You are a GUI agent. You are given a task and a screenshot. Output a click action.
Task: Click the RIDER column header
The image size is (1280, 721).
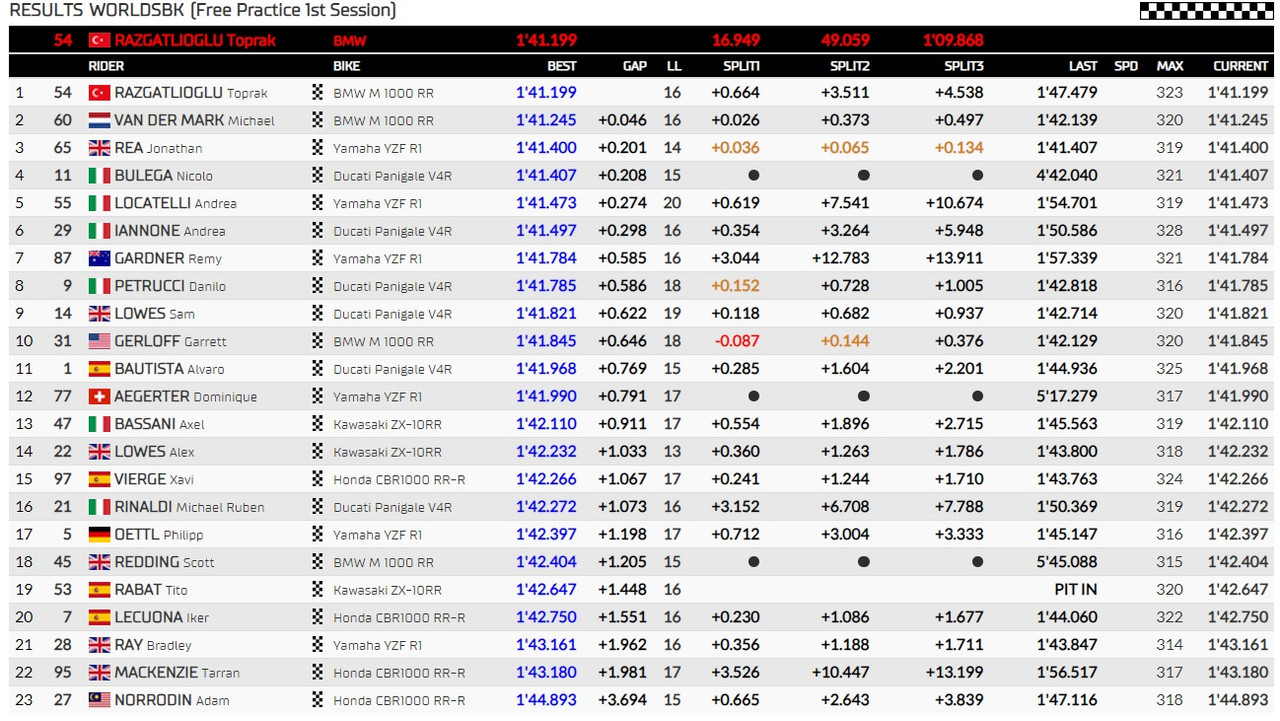tap(106, 66)
